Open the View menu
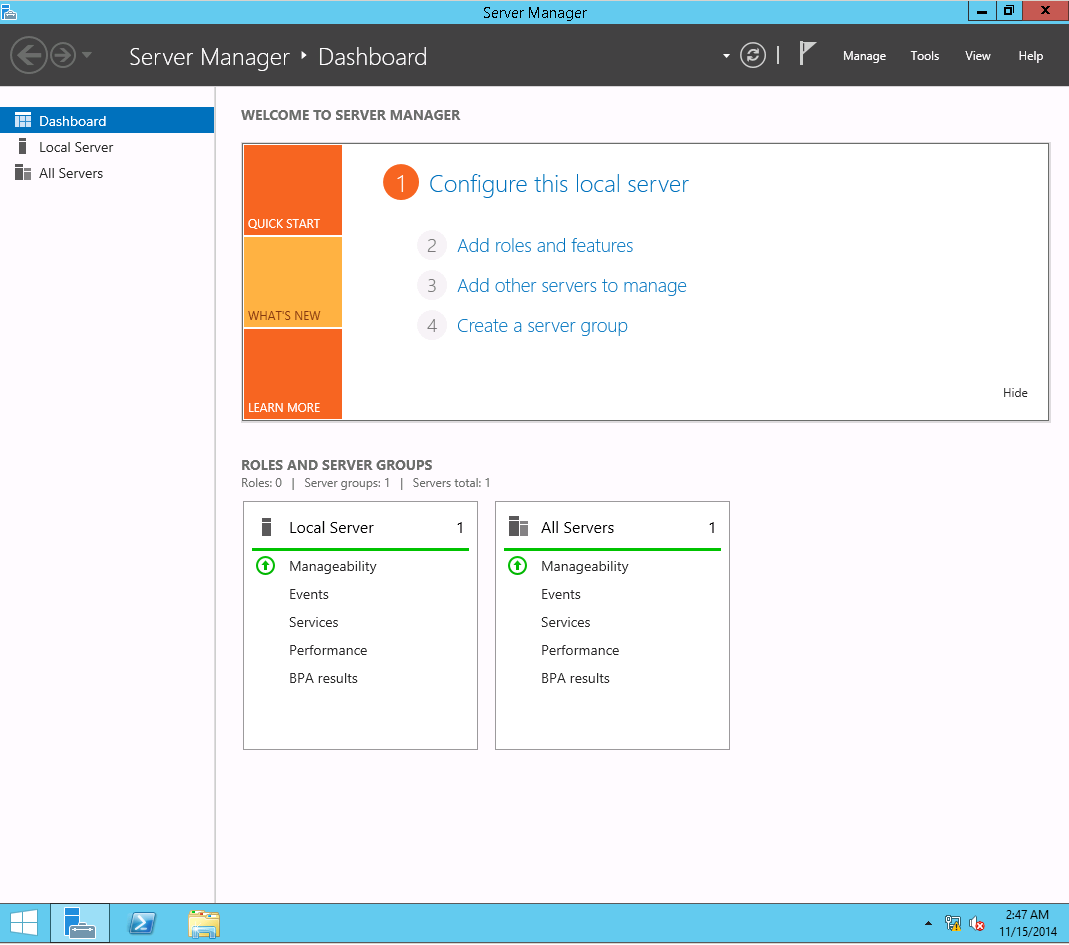1069x945 pixels. click(977, 56)
